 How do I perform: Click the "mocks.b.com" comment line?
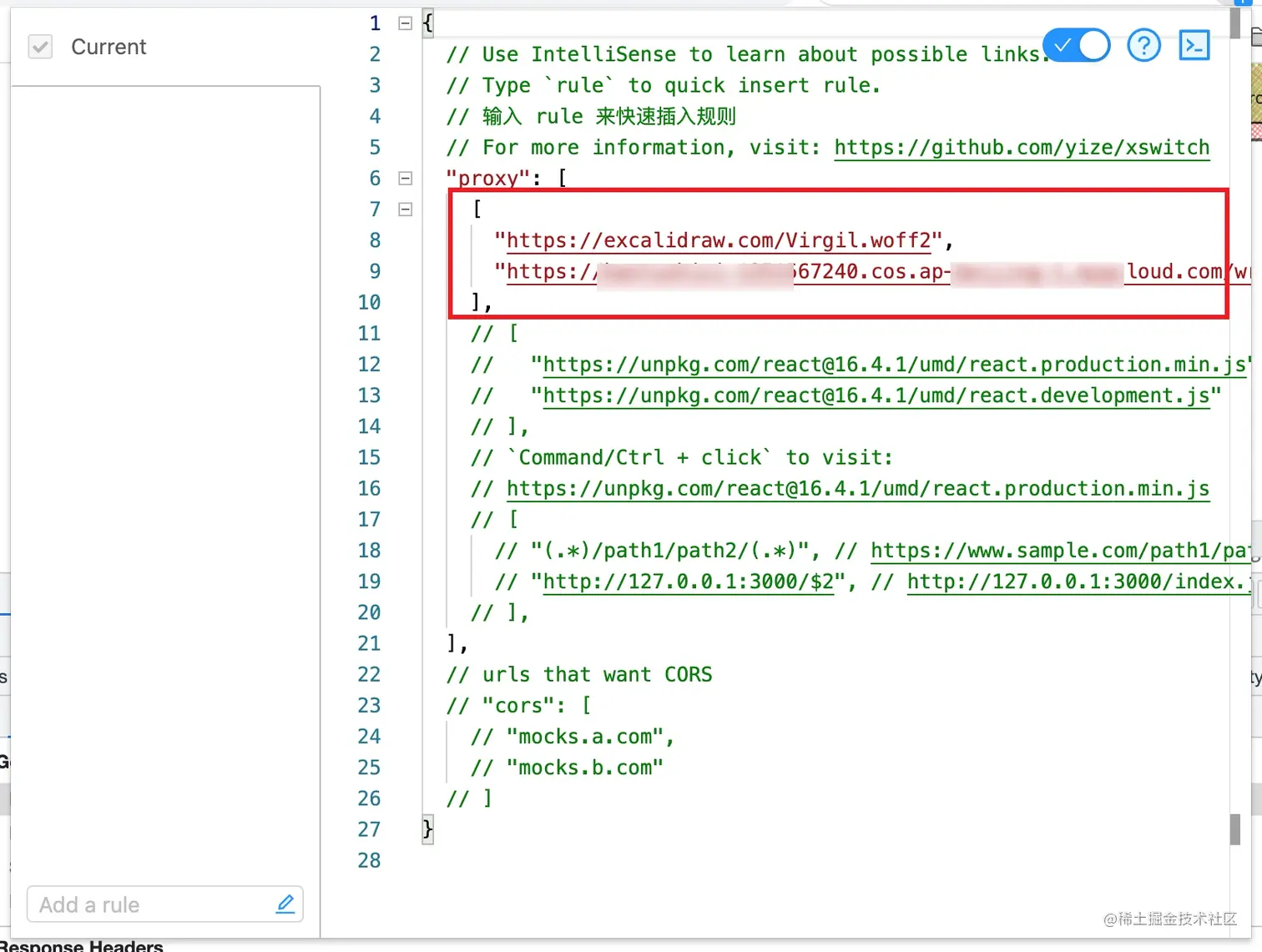coord(567,768)
